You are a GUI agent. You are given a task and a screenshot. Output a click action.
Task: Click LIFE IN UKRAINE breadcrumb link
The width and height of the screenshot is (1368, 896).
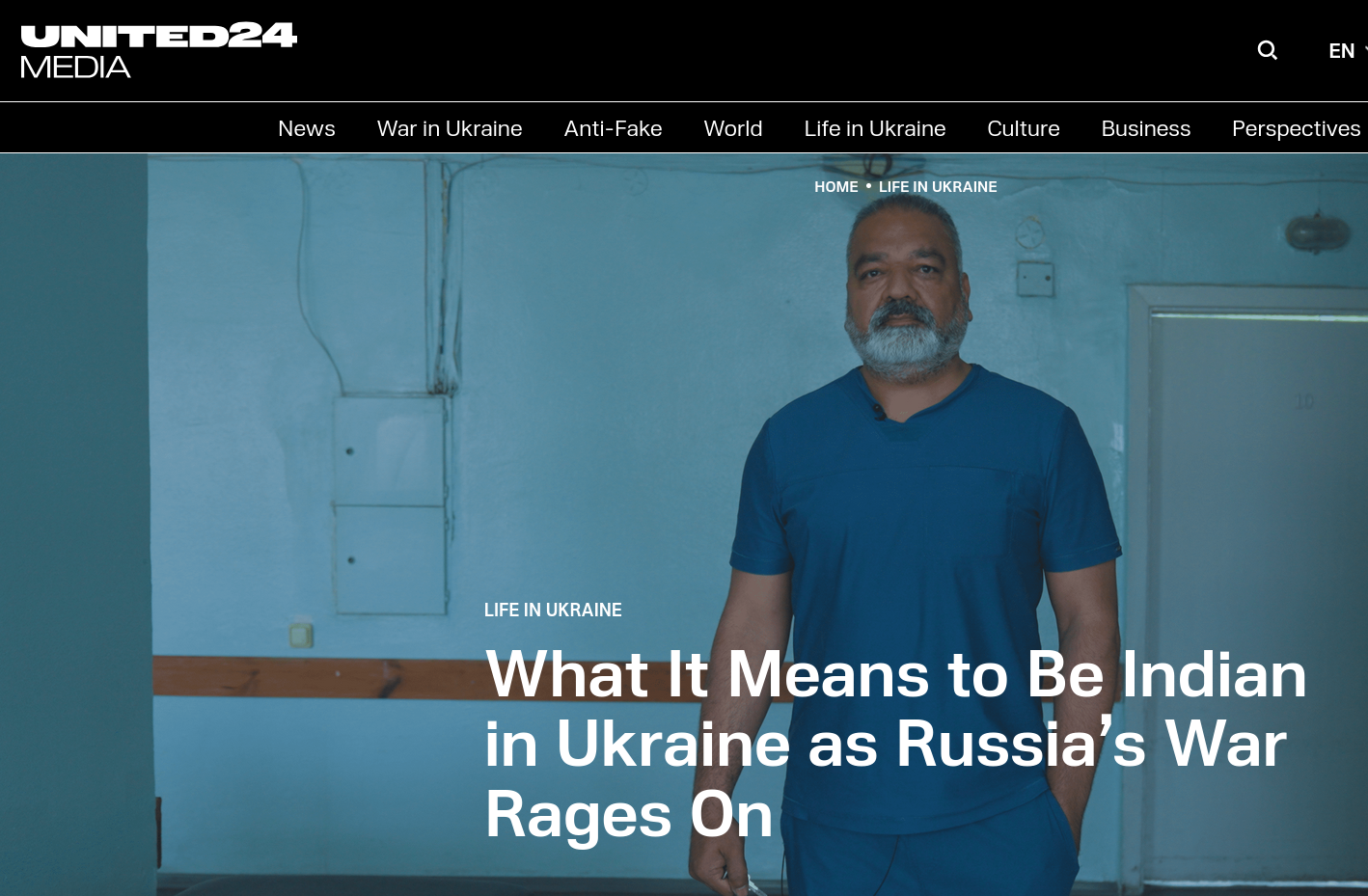point(938,187)
